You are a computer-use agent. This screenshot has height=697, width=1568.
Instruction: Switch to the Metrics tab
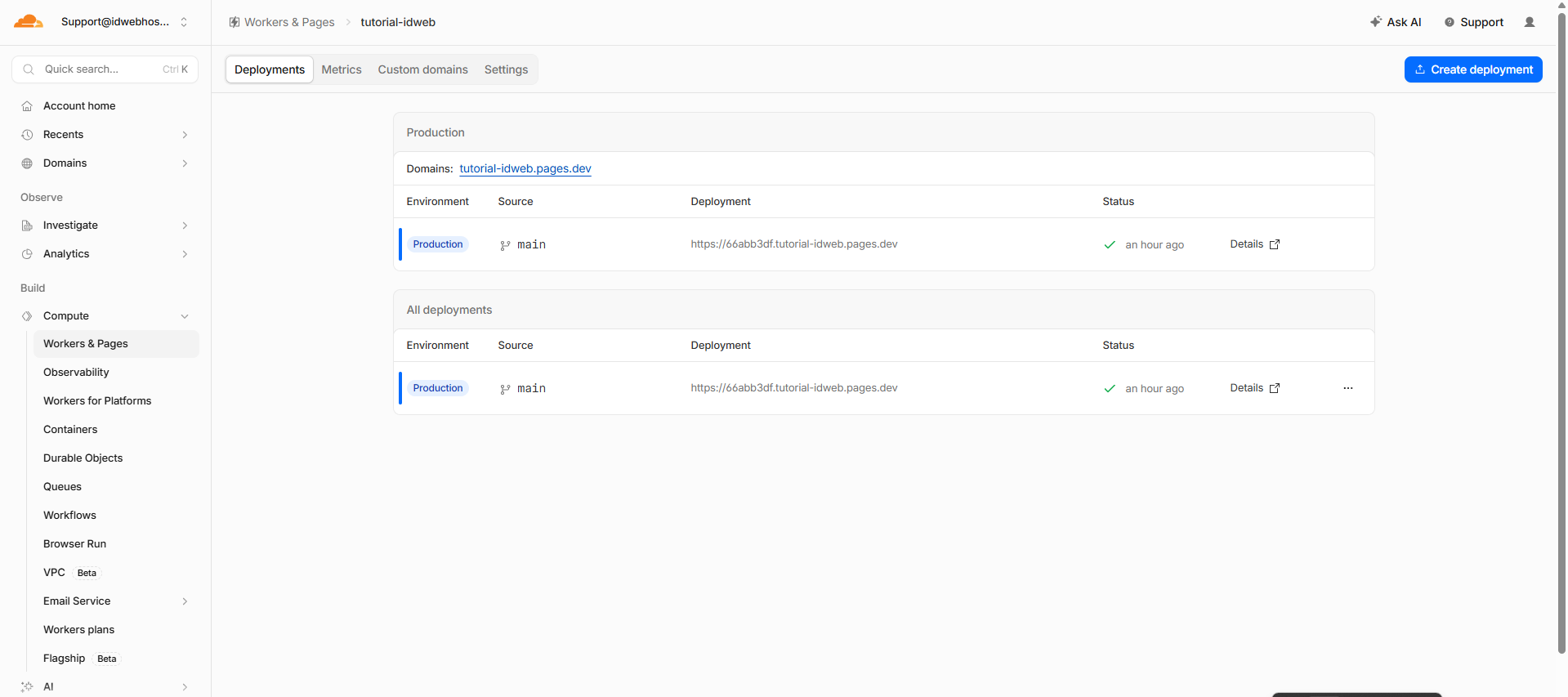pos(342,69)
